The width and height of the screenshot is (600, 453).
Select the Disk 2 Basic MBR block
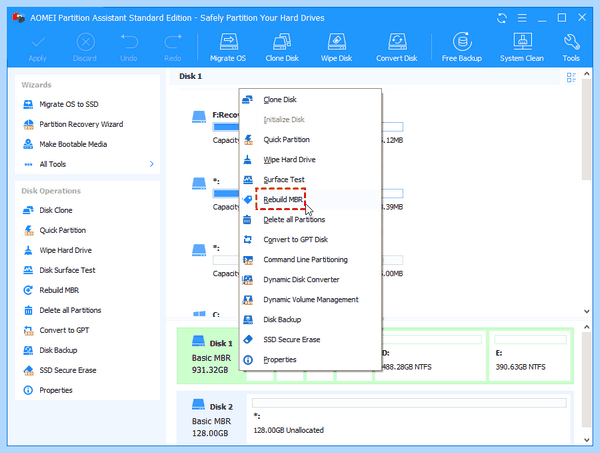click(x=212, y=419)
